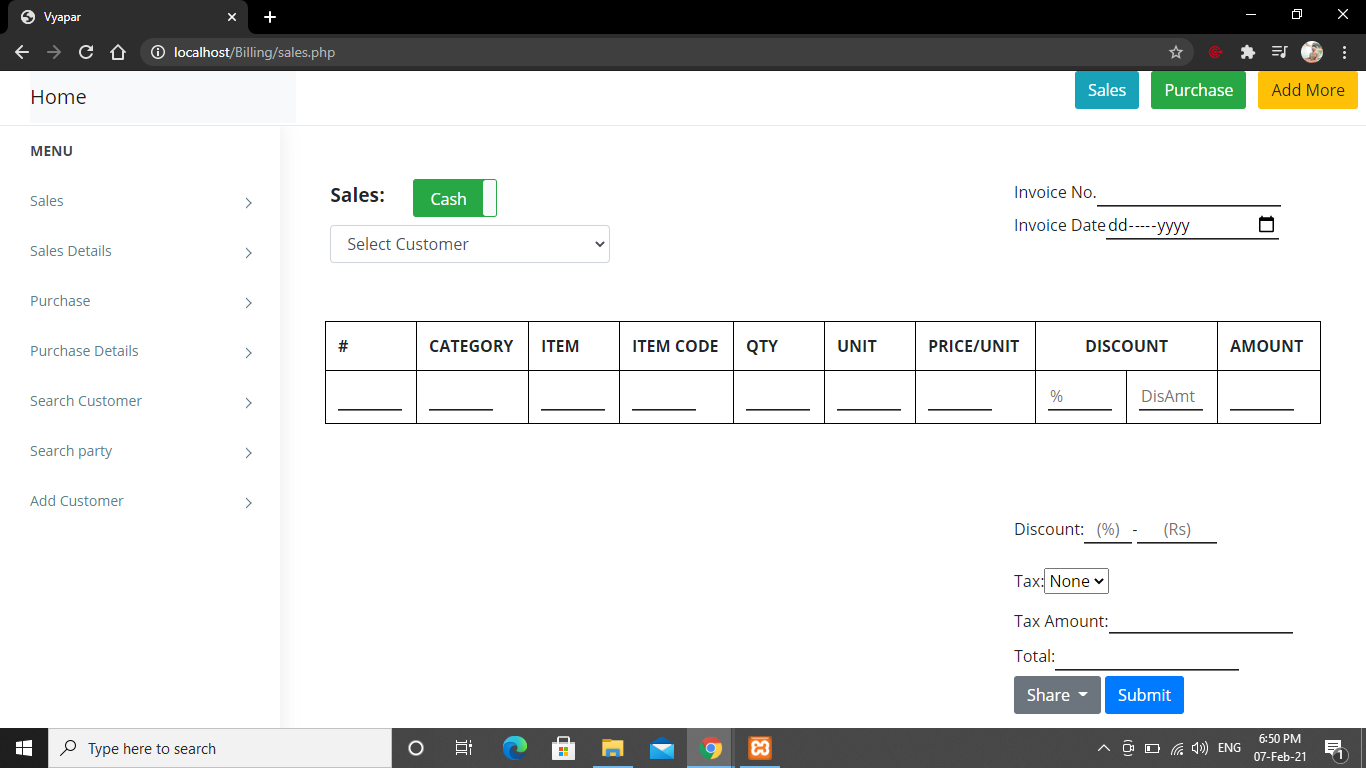Open the Windows notification center
Image resolution: width=1366 pixels, height=768 pixels.
tap(1334, 748)
